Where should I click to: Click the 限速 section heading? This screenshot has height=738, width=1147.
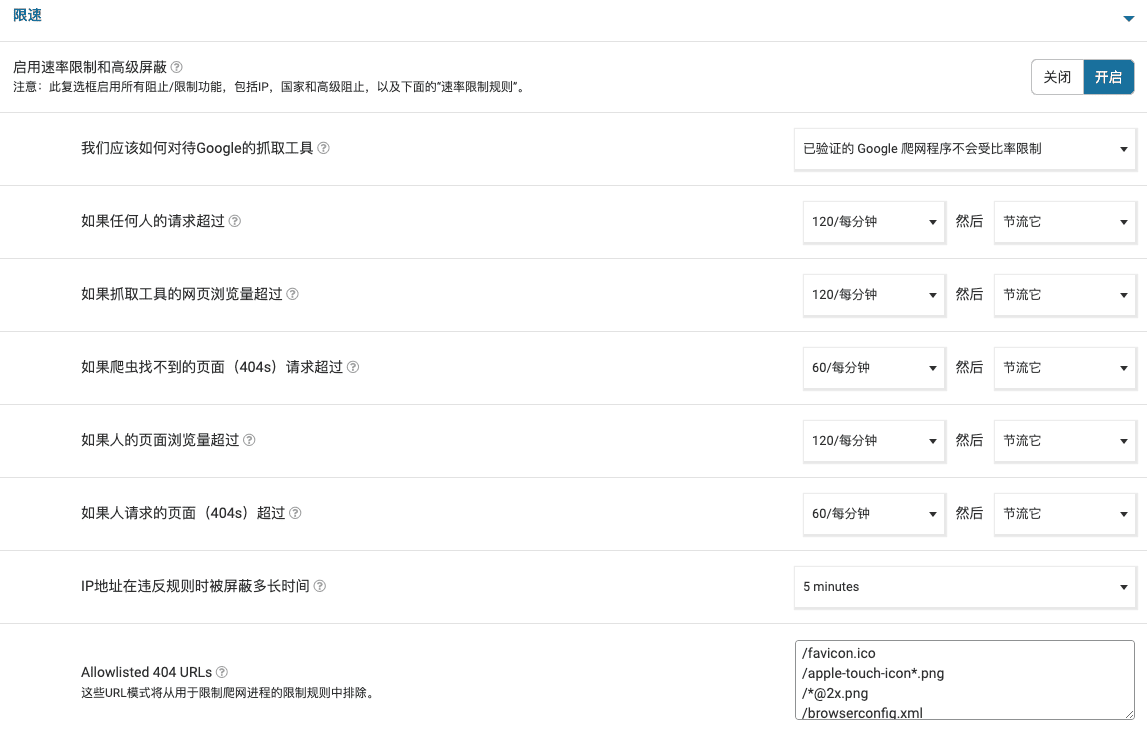tap(27, 16)
